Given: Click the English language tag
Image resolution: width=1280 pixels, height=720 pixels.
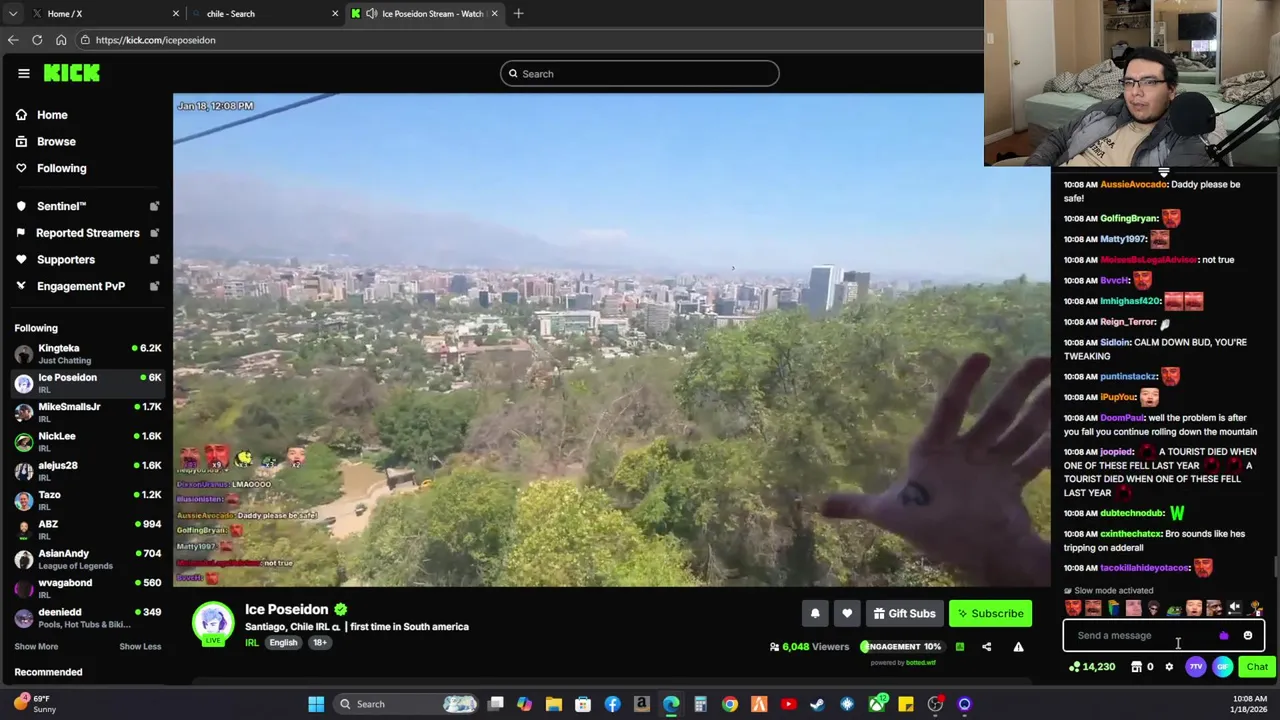Looking at the screenshot, I should point(283,643).
